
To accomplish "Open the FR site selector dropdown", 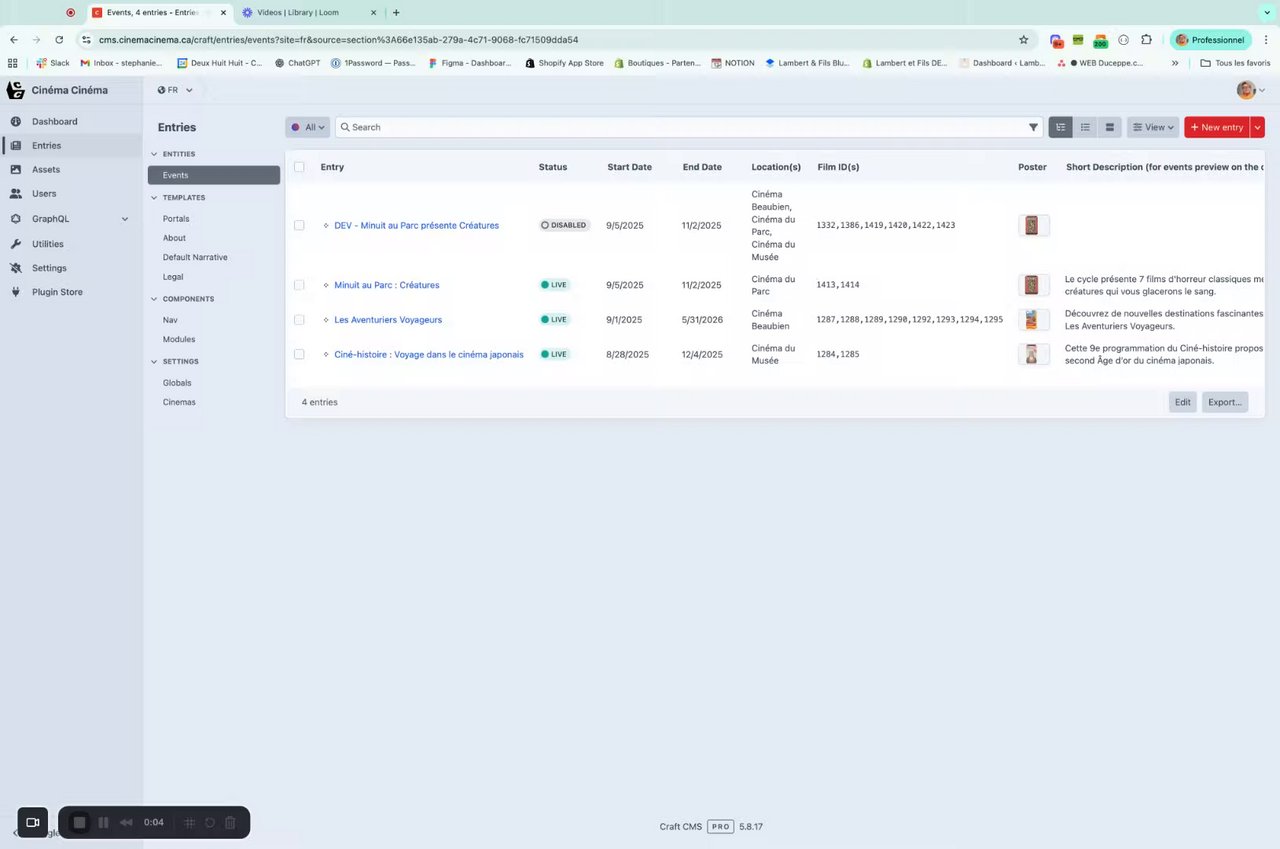I will click(x=175, y=90).
